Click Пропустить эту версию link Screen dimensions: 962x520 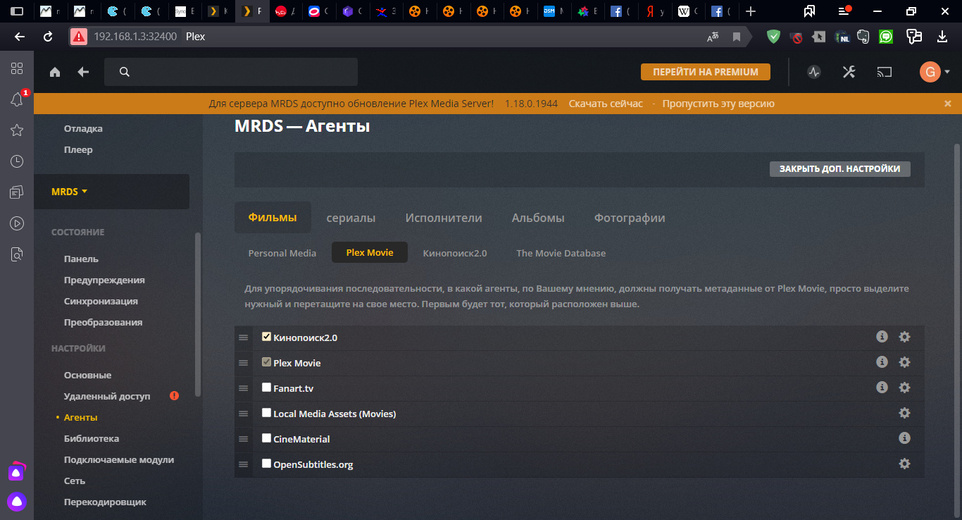(718, 104)
